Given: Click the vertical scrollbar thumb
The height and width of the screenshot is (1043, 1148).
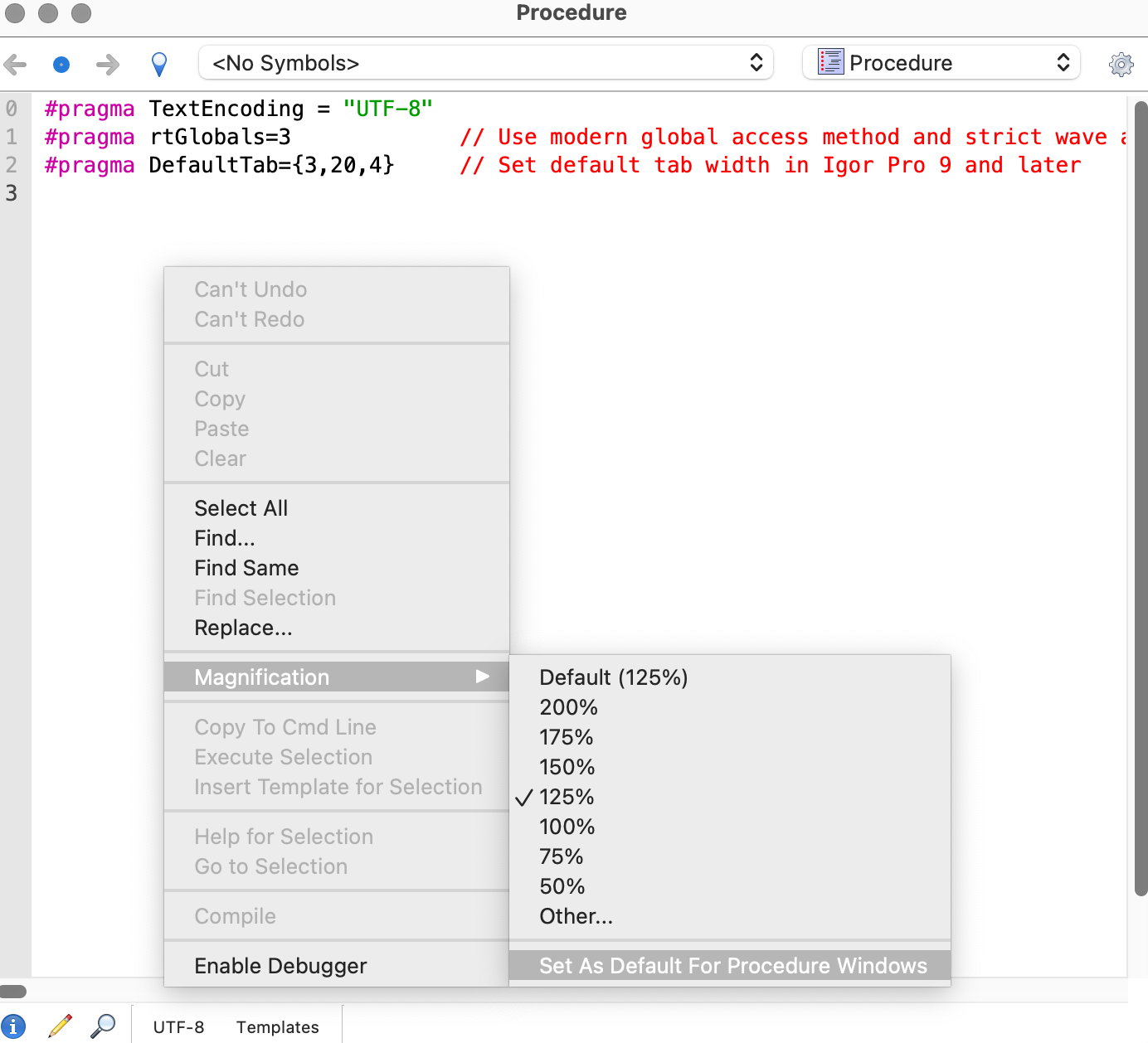Looking at the screenshot, I should (1141, 497).
